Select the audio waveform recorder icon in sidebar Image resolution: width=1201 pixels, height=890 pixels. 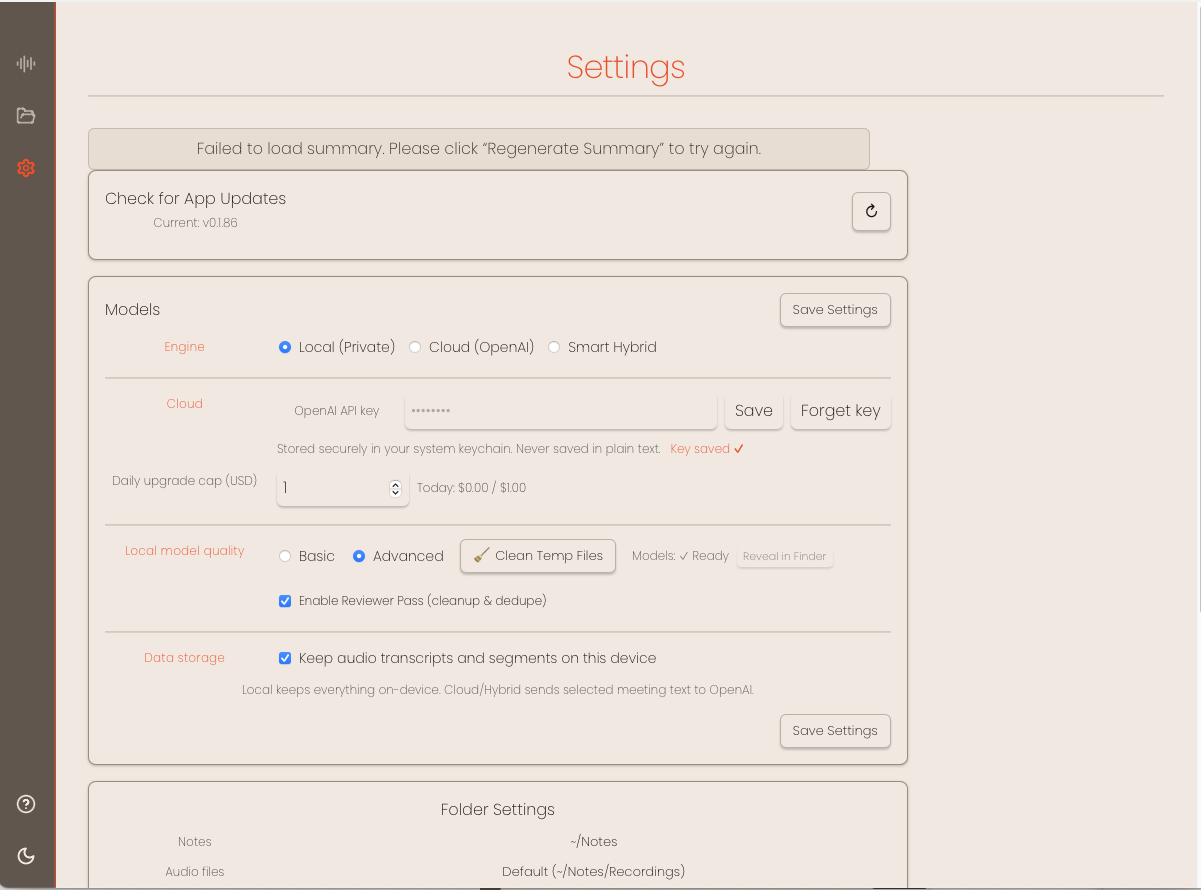coord(26,63)
